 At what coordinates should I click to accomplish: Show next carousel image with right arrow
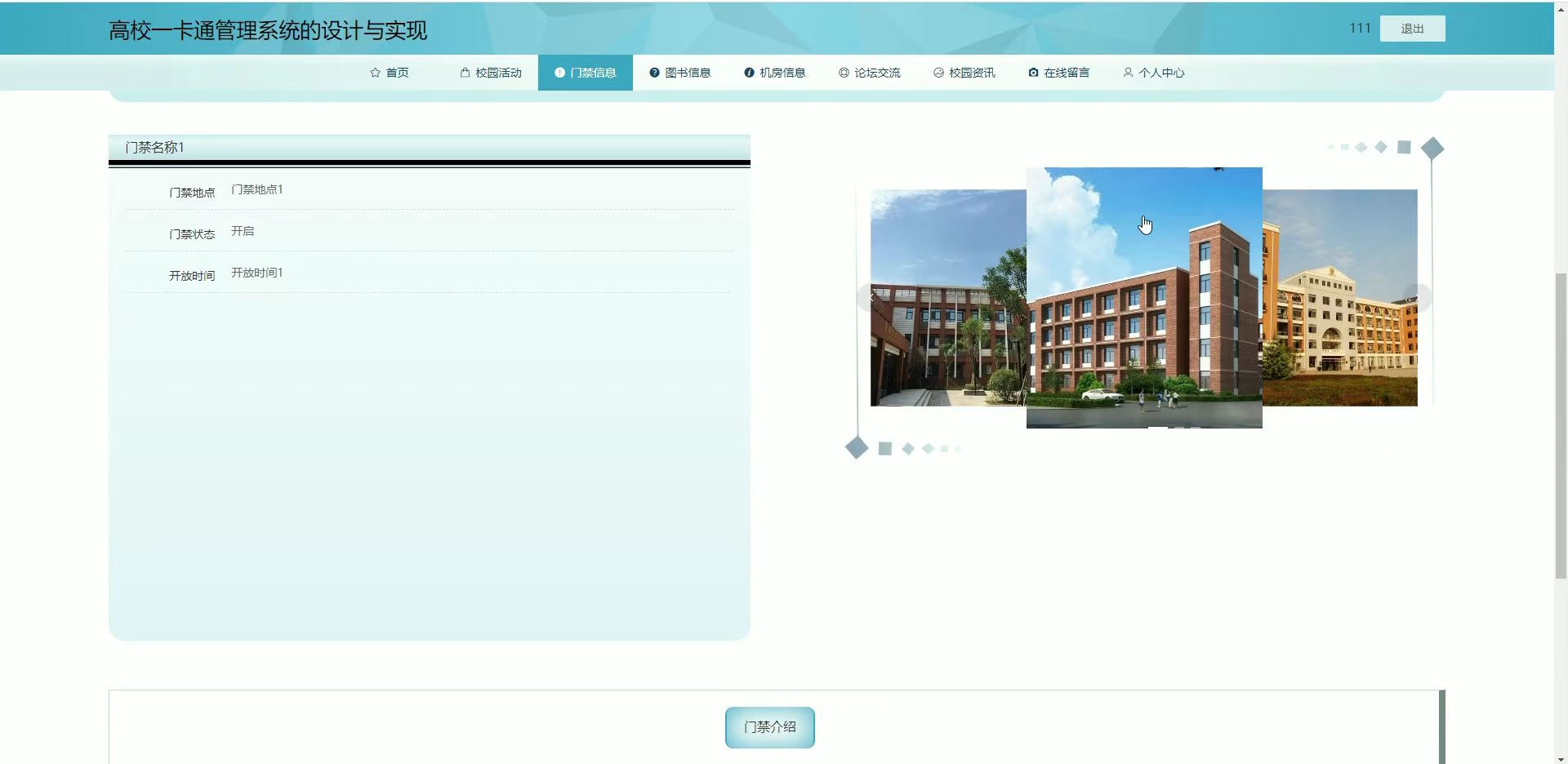pyautogui.click(x=1418, y=297)
